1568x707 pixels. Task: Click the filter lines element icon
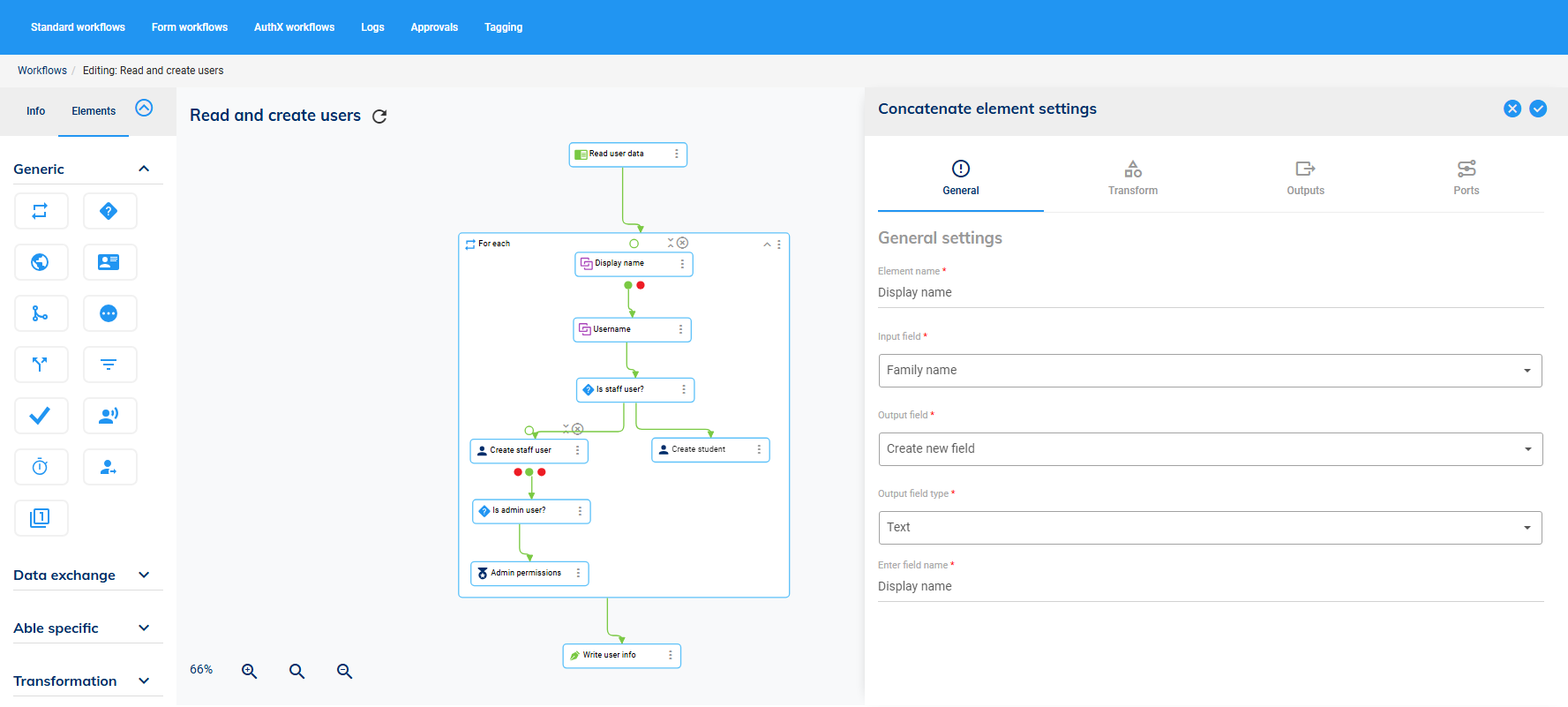[109, 365]
